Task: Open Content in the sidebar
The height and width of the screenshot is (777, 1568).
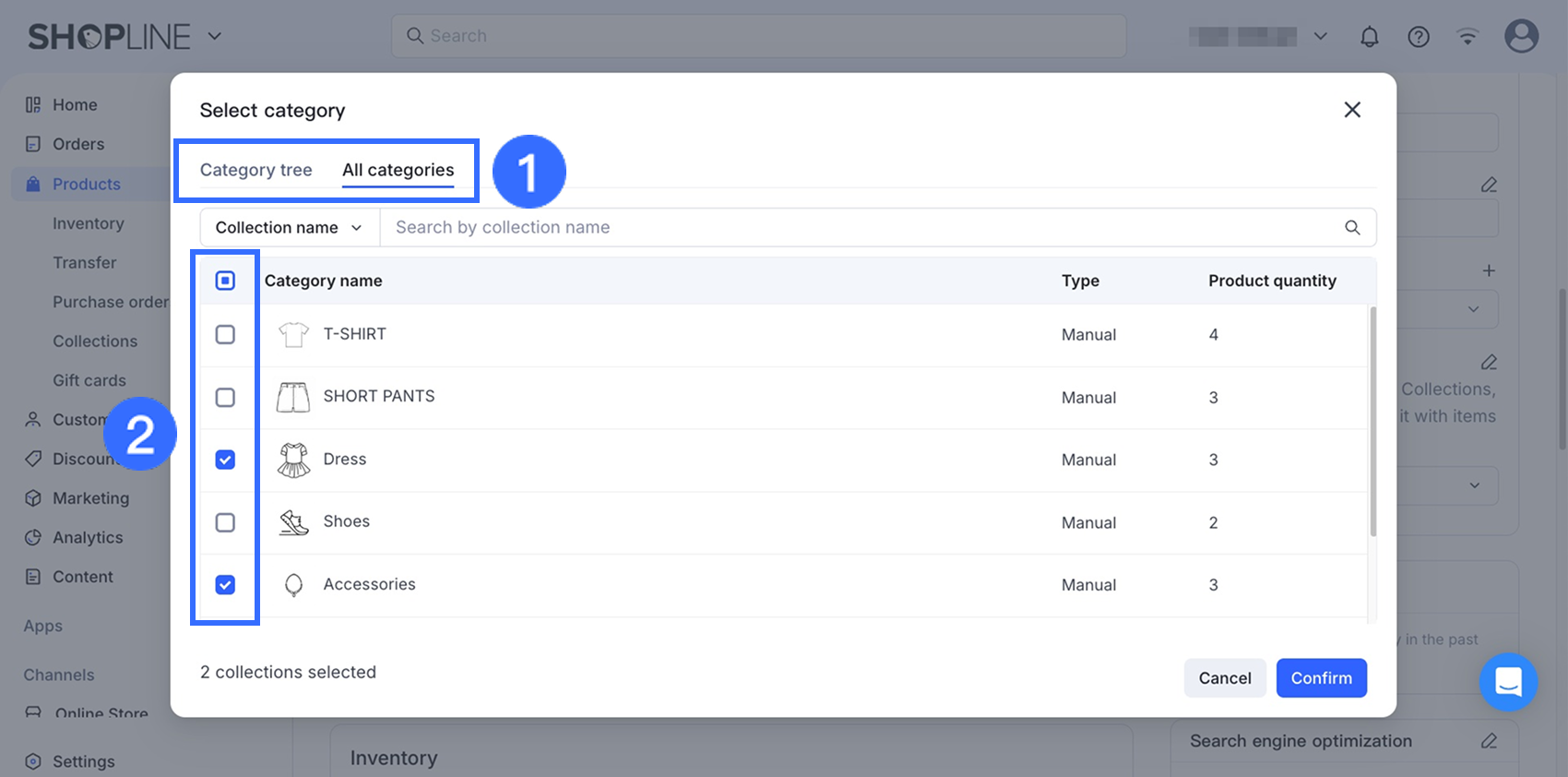Action: click(x=83, y=577)
